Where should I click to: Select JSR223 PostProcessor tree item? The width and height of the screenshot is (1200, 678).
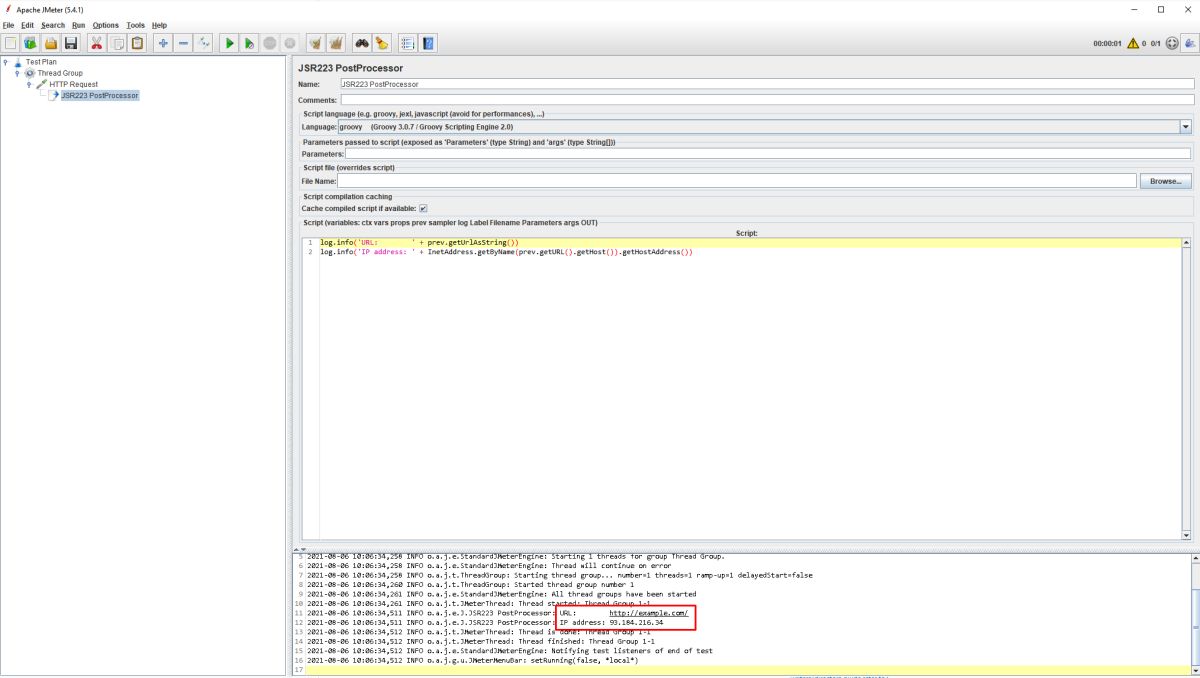point(99,96)
